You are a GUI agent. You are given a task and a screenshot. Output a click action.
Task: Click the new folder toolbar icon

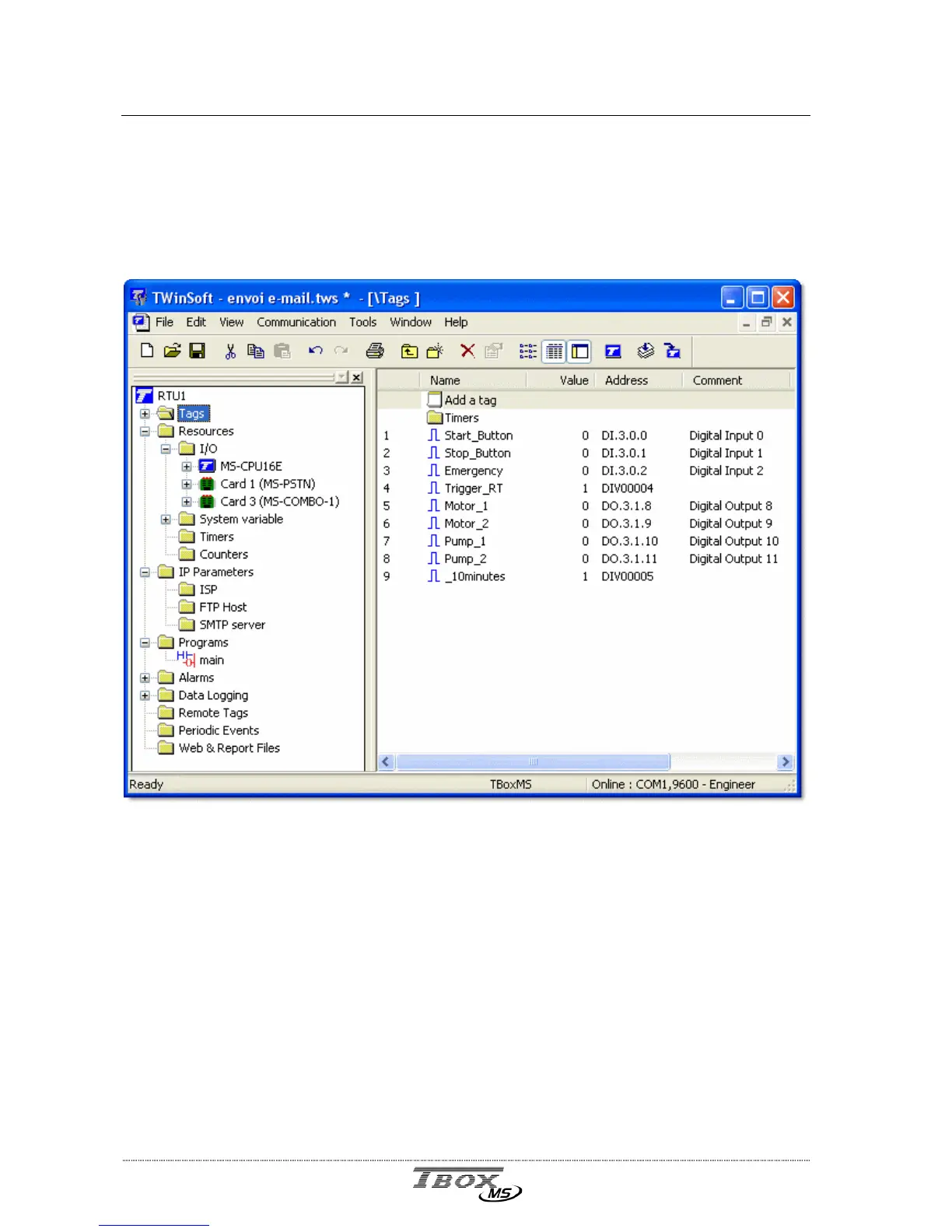tap(435, 351)
